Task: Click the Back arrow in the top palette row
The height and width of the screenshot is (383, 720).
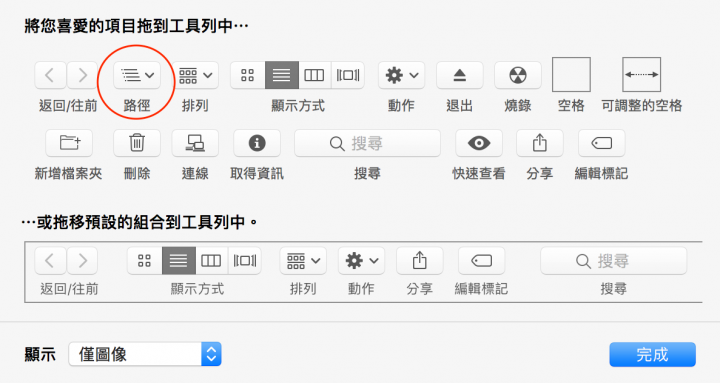Action: tap(51, 75)
